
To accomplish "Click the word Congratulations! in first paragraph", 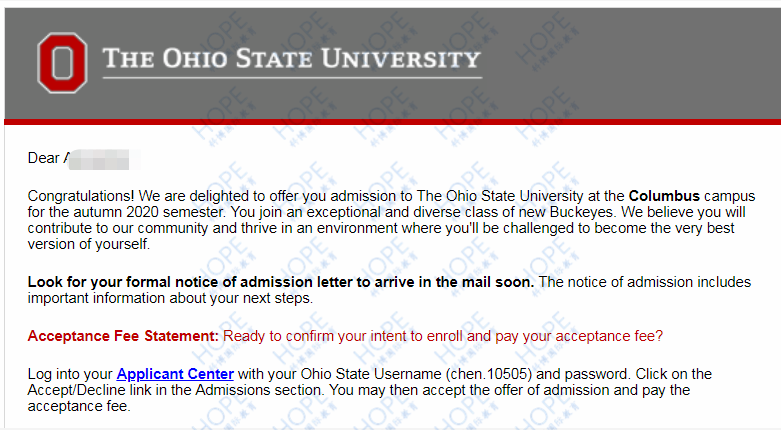I will point(81,196).
